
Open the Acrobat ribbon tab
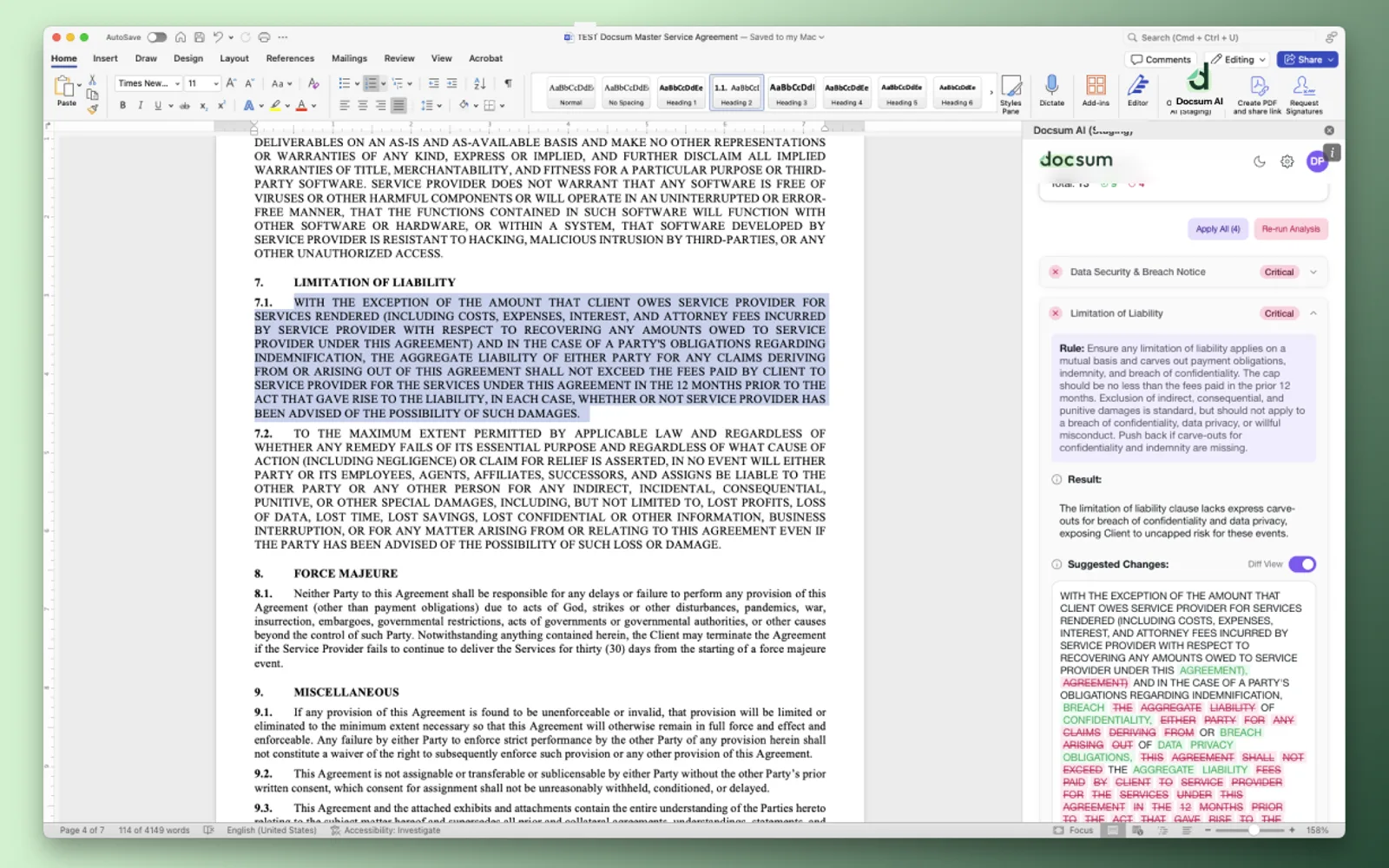pos(485,58)
